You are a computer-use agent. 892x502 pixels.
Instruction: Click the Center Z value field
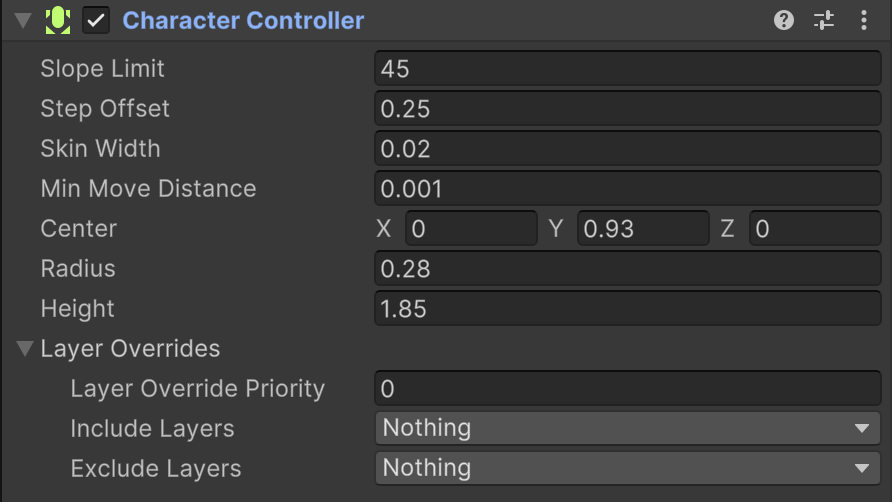814,228
